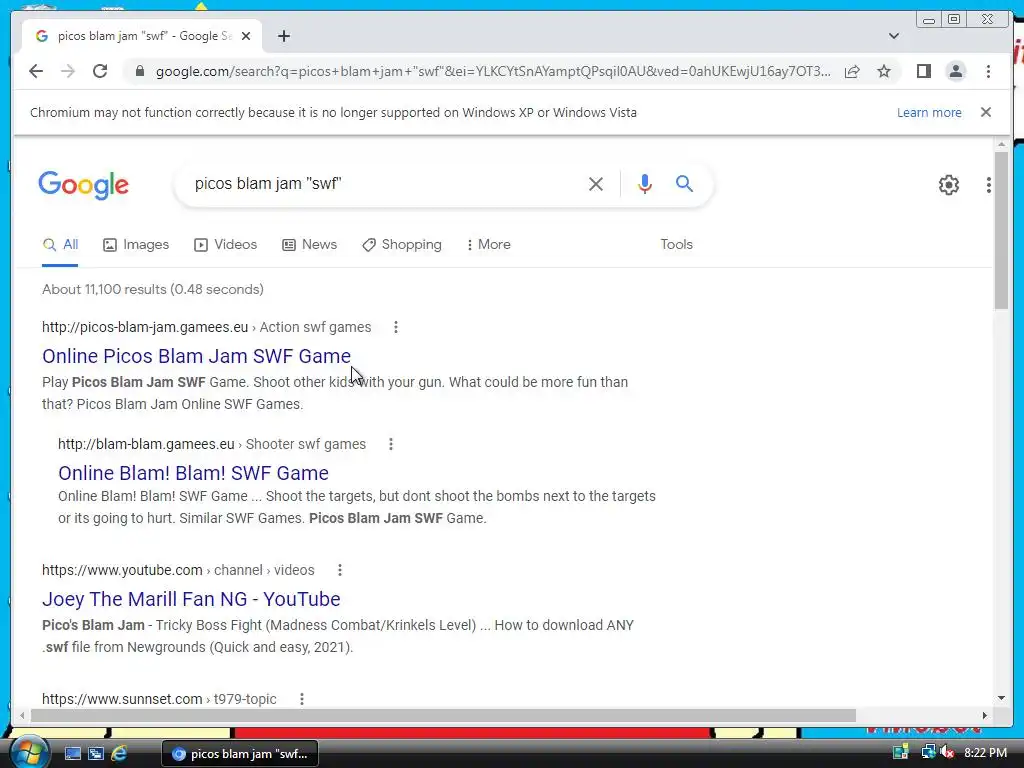Open Google quick settings gear

click(949, 185)
